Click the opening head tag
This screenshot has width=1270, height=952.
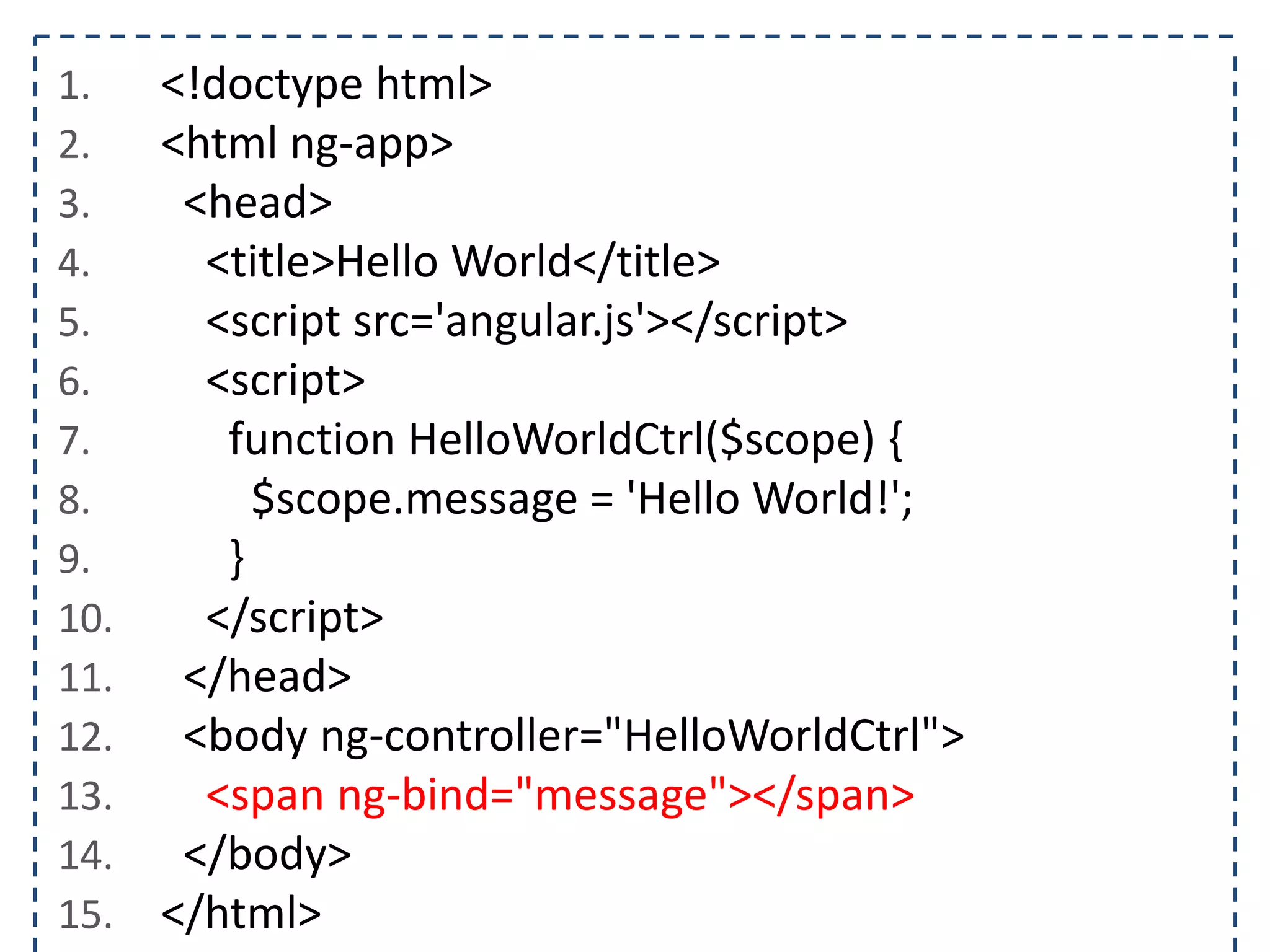pos(258,203)
